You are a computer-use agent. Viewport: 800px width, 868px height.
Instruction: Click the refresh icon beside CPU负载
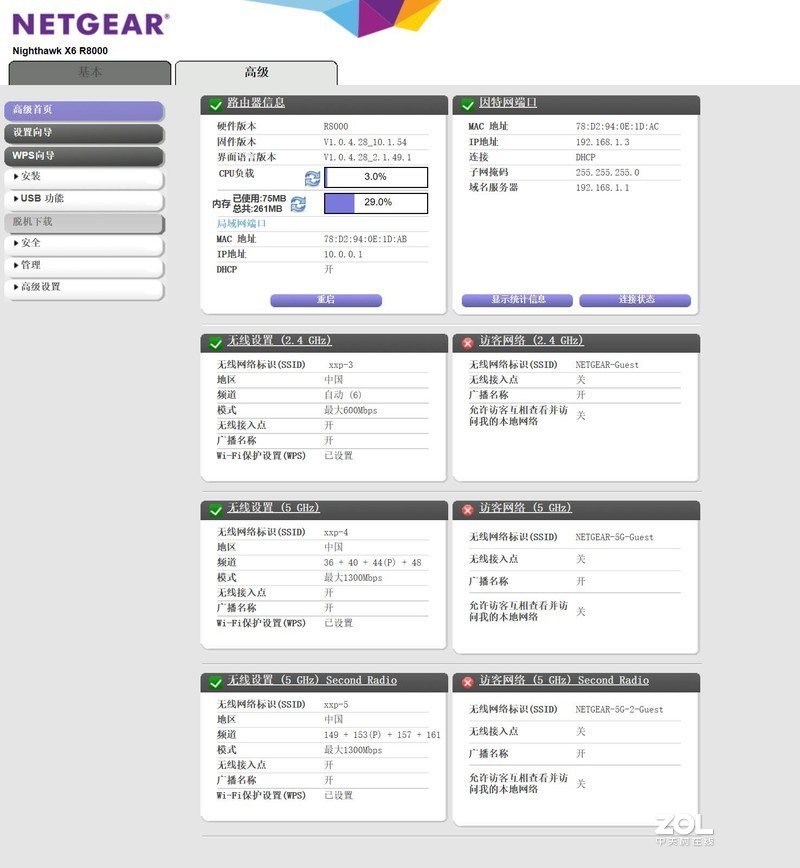pyautogui.click(x=311, y=179)
